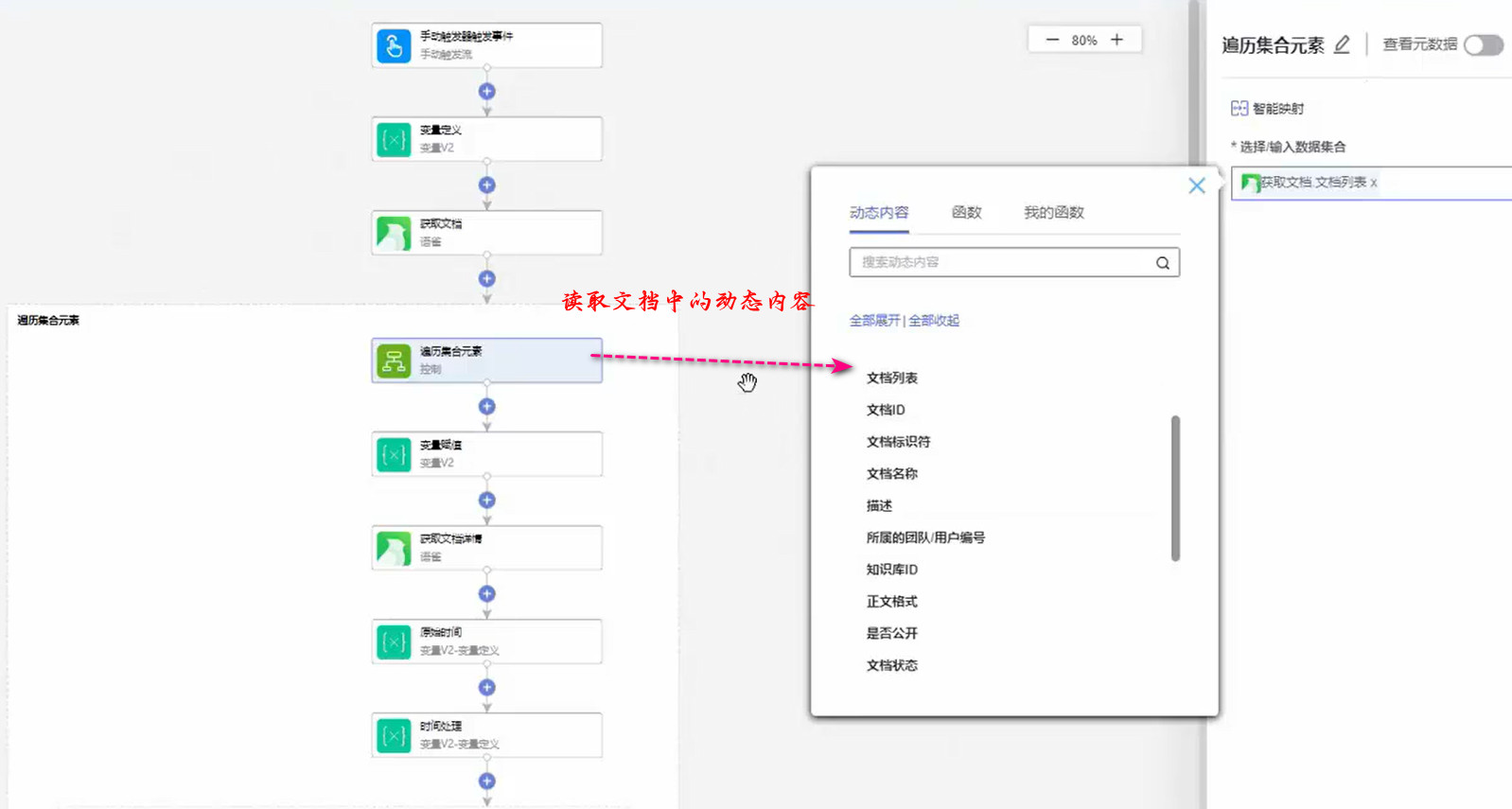The height and width of the screenshot is (809, 1512).
Task: Click the search magnifier in the dynamic content box
Action: 1163,263
